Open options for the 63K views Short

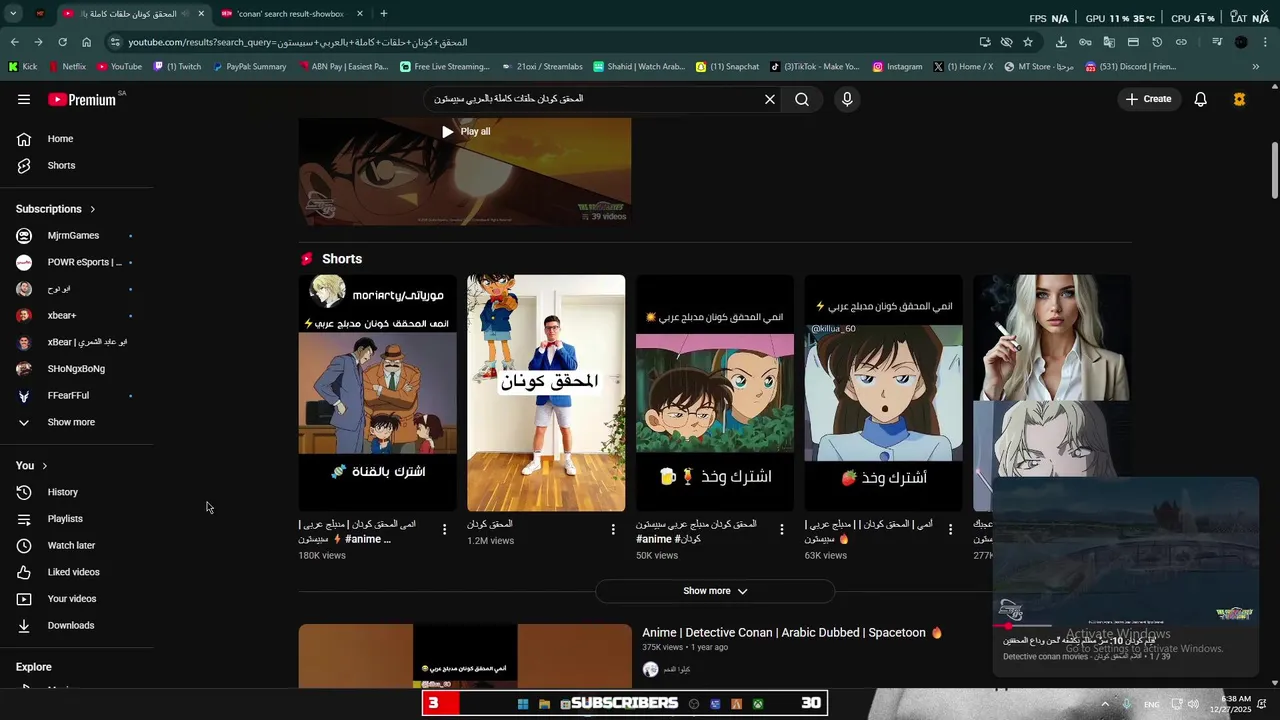(951, 529)
